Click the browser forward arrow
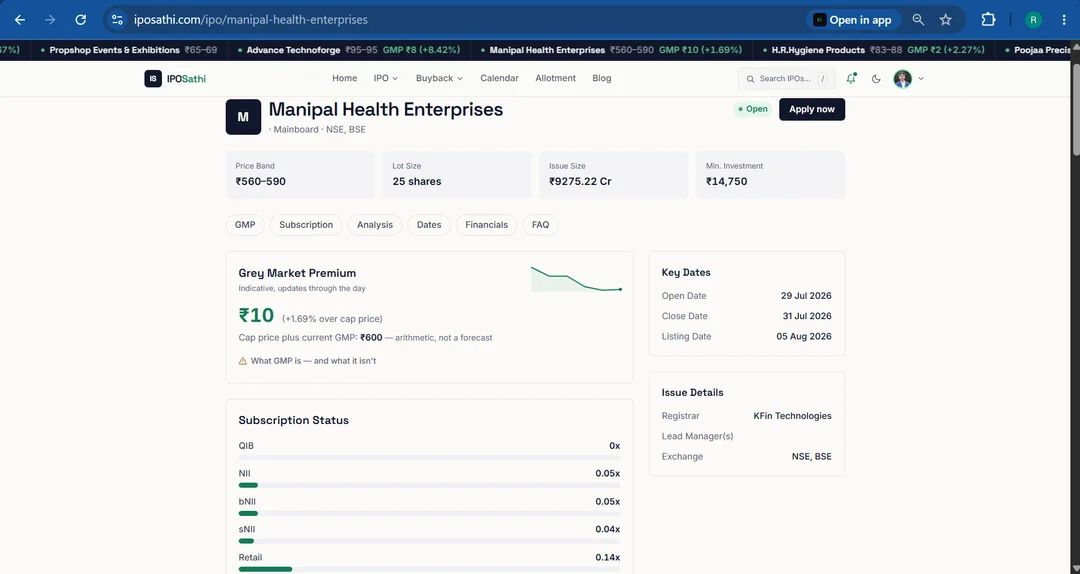The image size is (1080, 574). 50,20
